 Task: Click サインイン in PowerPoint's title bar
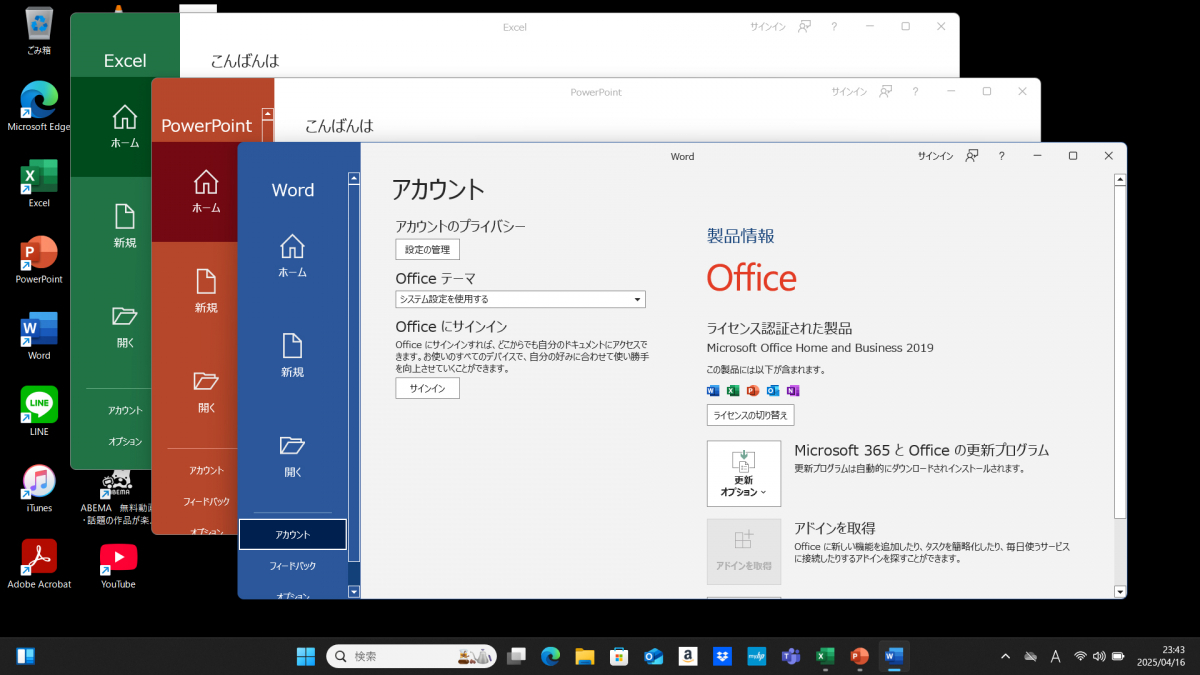point(849,92)
